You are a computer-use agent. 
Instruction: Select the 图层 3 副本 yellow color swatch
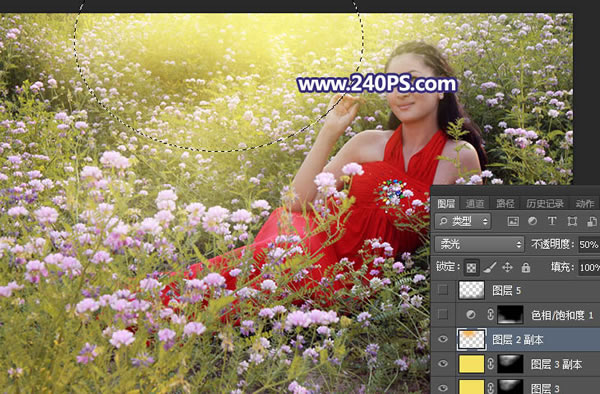[471, 364]
